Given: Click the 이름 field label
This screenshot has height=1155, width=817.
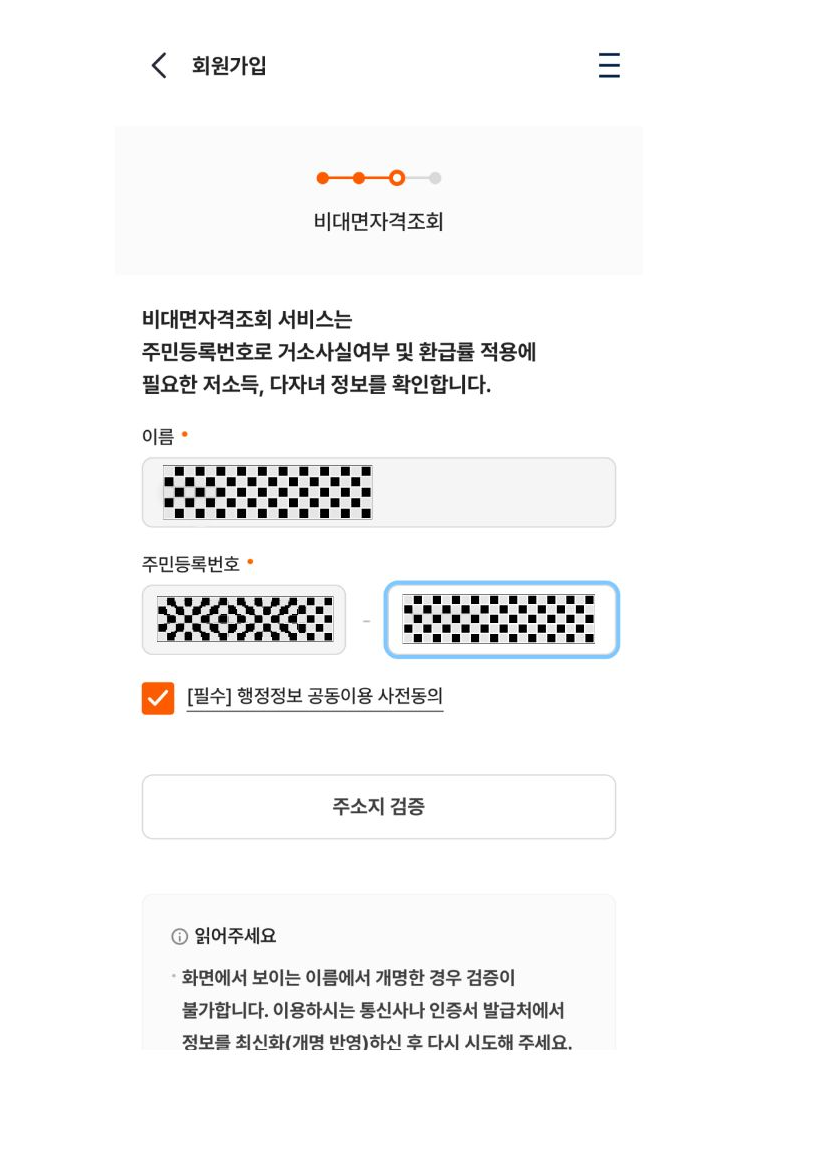Looking at the screenshot, I should pos(158,437).
